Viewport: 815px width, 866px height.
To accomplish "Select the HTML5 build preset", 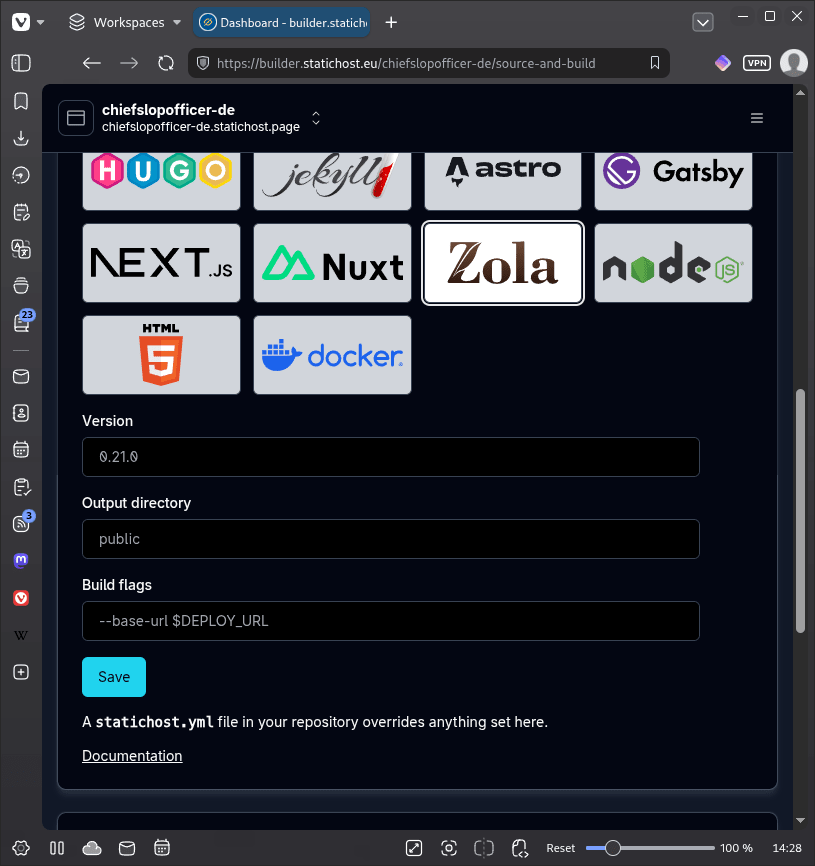I will (161, 355).
